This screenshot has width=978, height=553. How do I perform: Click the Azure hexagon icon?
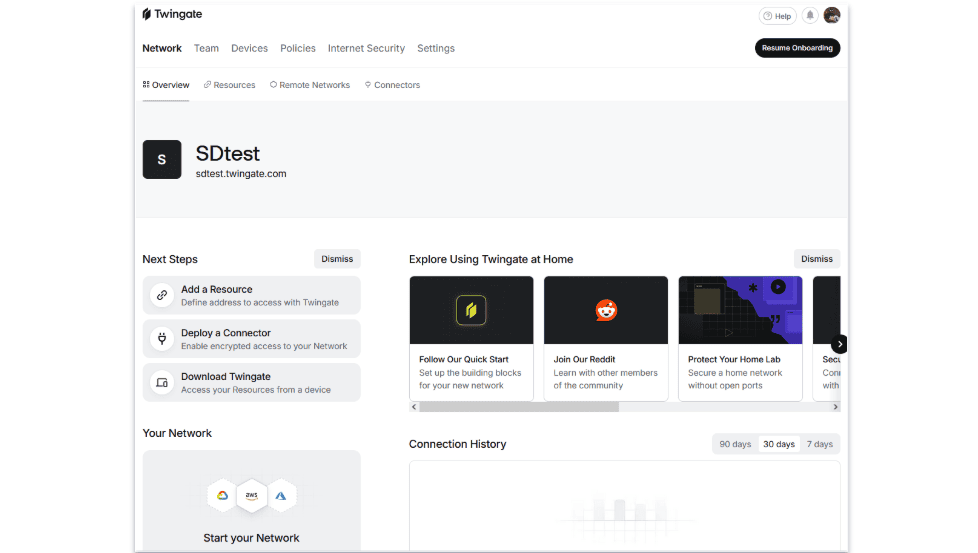281,496
